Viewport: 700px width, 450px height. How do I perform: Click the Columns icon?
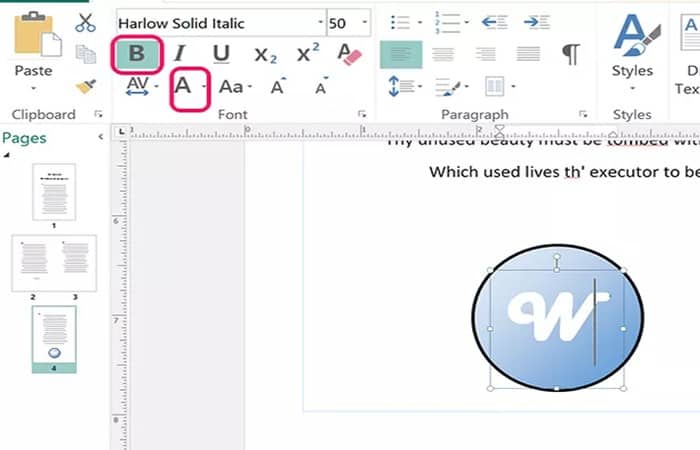click(x=495, y=86)
